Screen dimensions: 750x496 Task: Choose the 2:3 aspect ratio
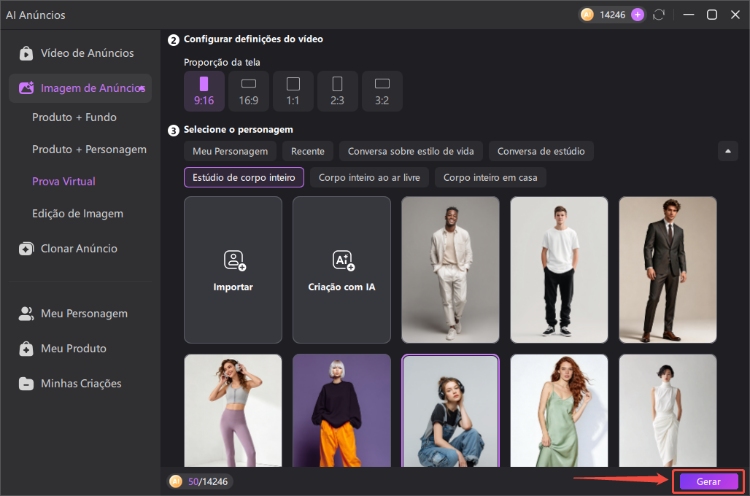[338, 91]
